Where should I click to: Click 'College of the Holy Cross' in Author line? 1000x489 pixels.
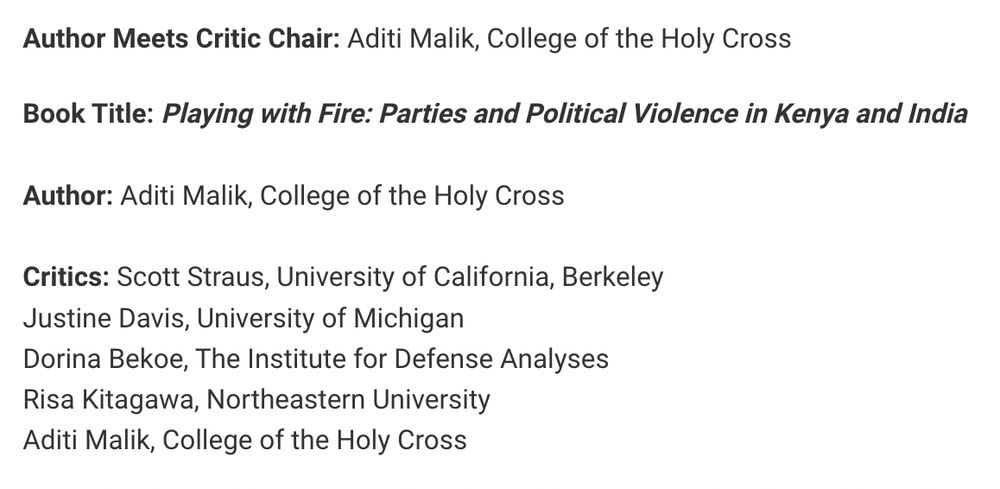(412, 196)
